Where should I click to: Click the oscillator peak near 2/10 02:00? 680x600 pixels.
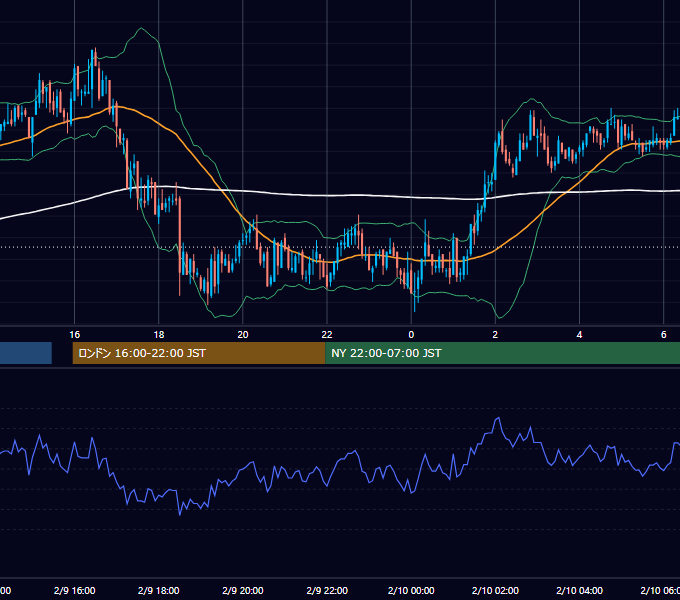tap(498, 418)
